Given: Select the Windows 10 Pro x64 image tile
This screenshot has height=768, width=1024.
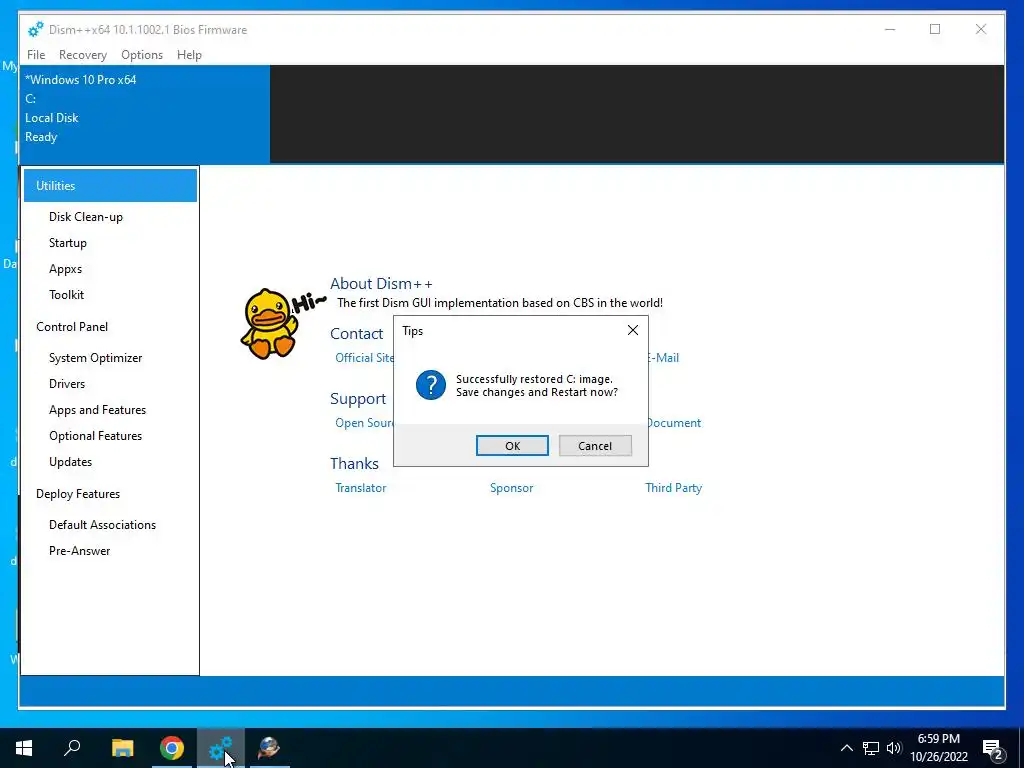Looking at the screenshot, I should click(144, 114).
